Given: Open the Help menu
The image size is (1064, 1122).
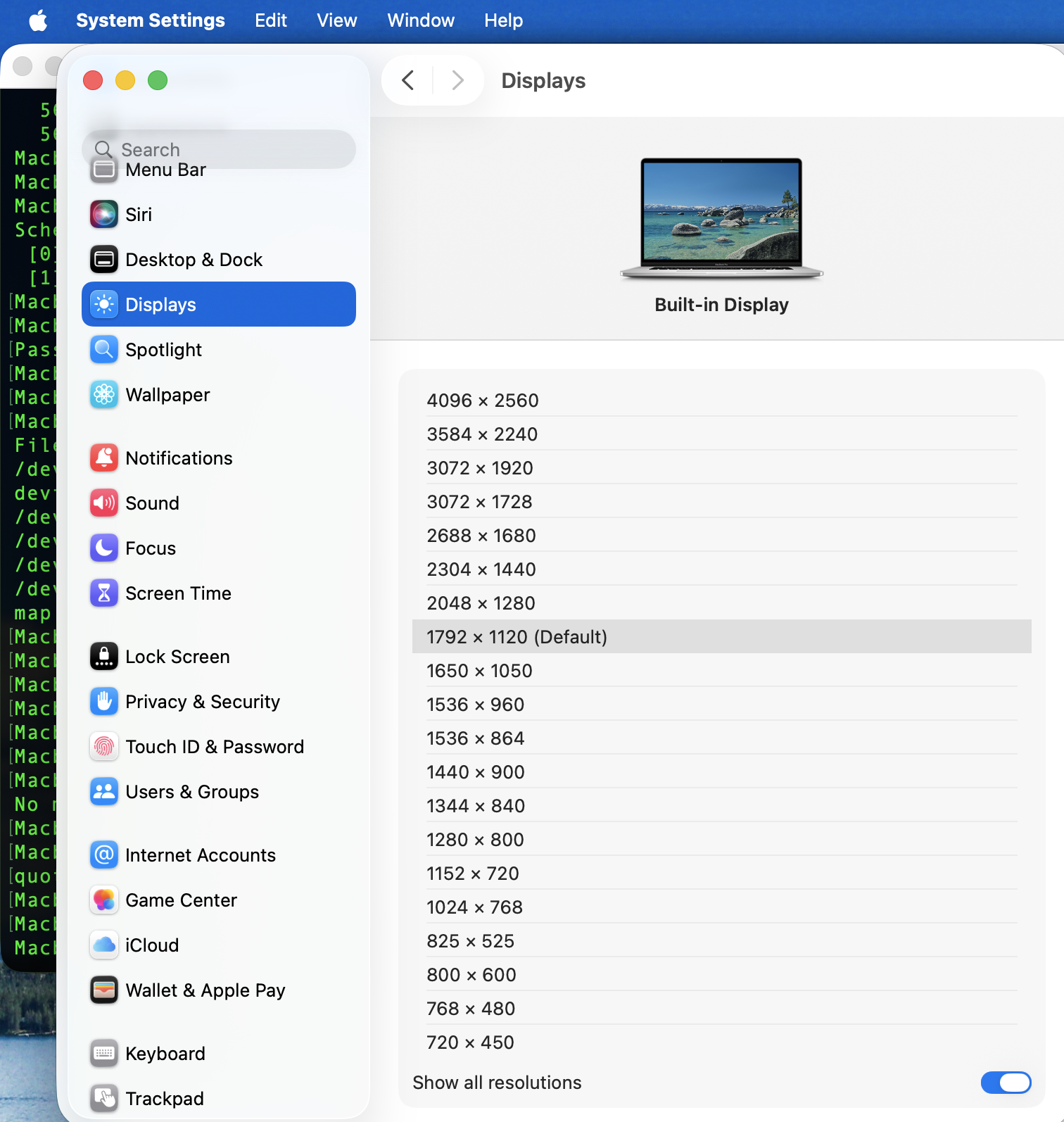Looking at the screenshot, I should click(x=504, y=20).
